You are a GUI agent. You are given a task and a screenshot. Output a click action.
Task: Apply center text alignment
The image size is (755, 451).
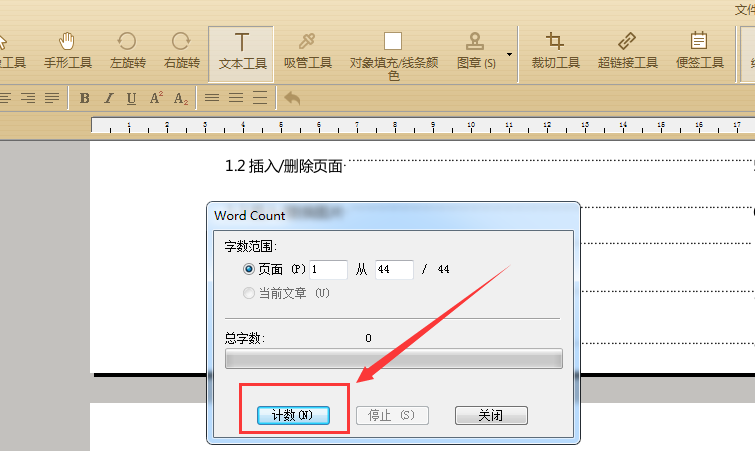[x=5, y=98]
